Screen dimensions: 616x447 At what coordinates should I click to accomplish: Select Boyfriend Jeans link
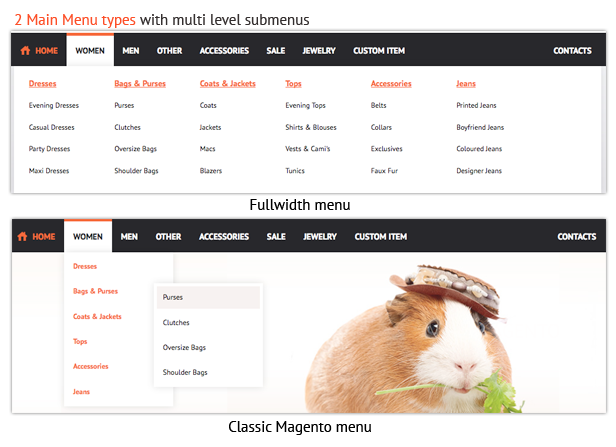(480, 127)
